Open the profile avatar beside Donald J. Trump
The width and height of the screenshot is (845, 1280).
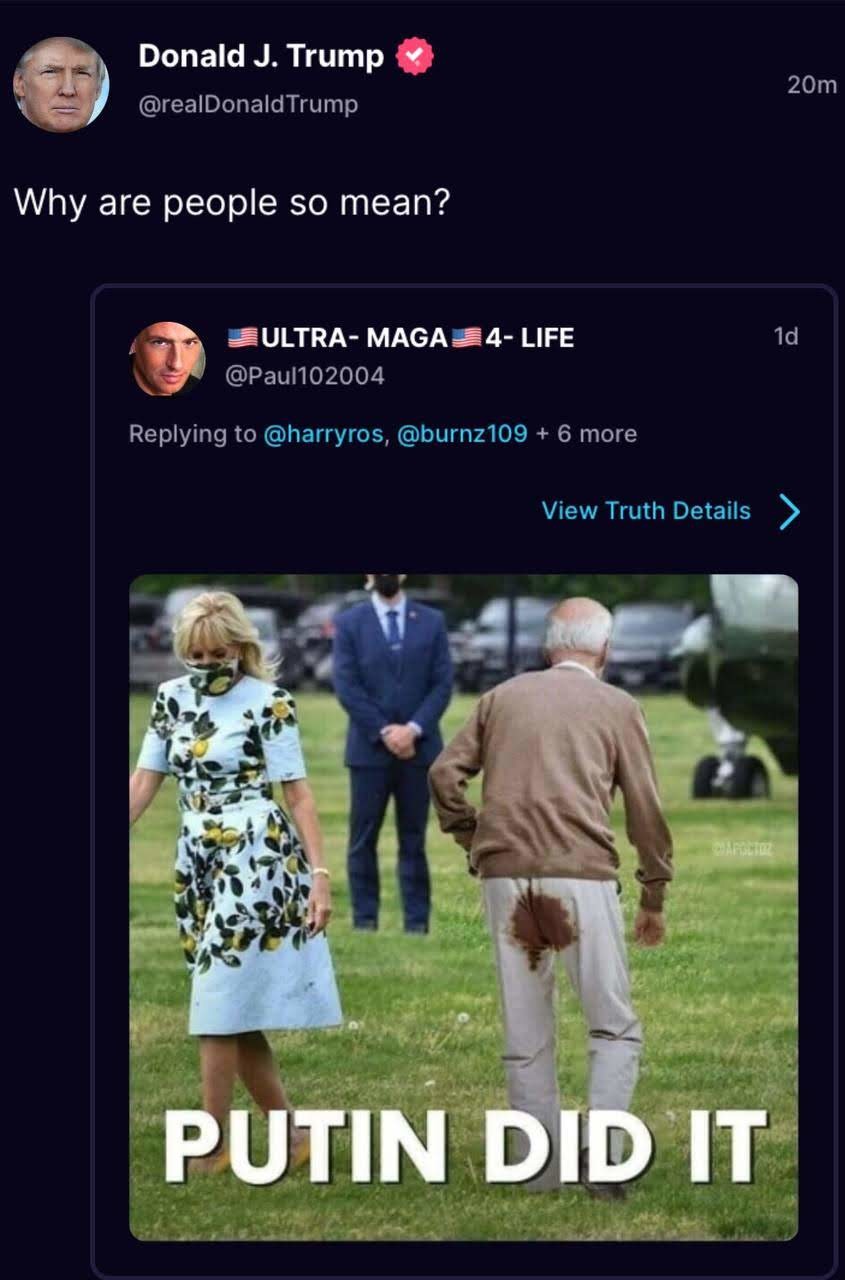(x=60, y=85)
